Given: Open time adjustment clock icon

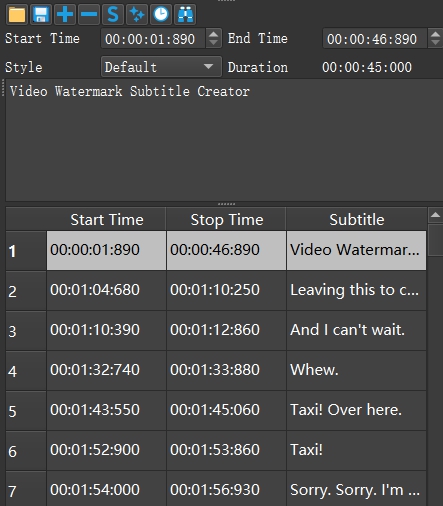Looking at the screenshot, I should pos(161,15).
